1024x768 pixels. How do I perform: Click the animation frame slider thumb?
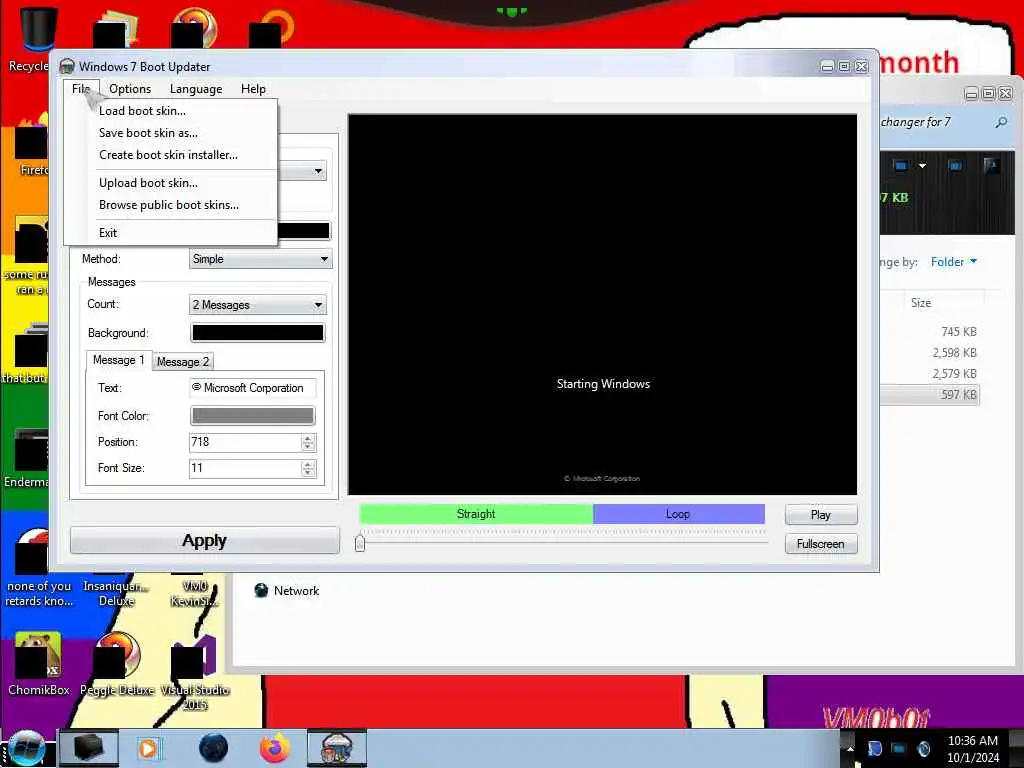coord(360,543)
